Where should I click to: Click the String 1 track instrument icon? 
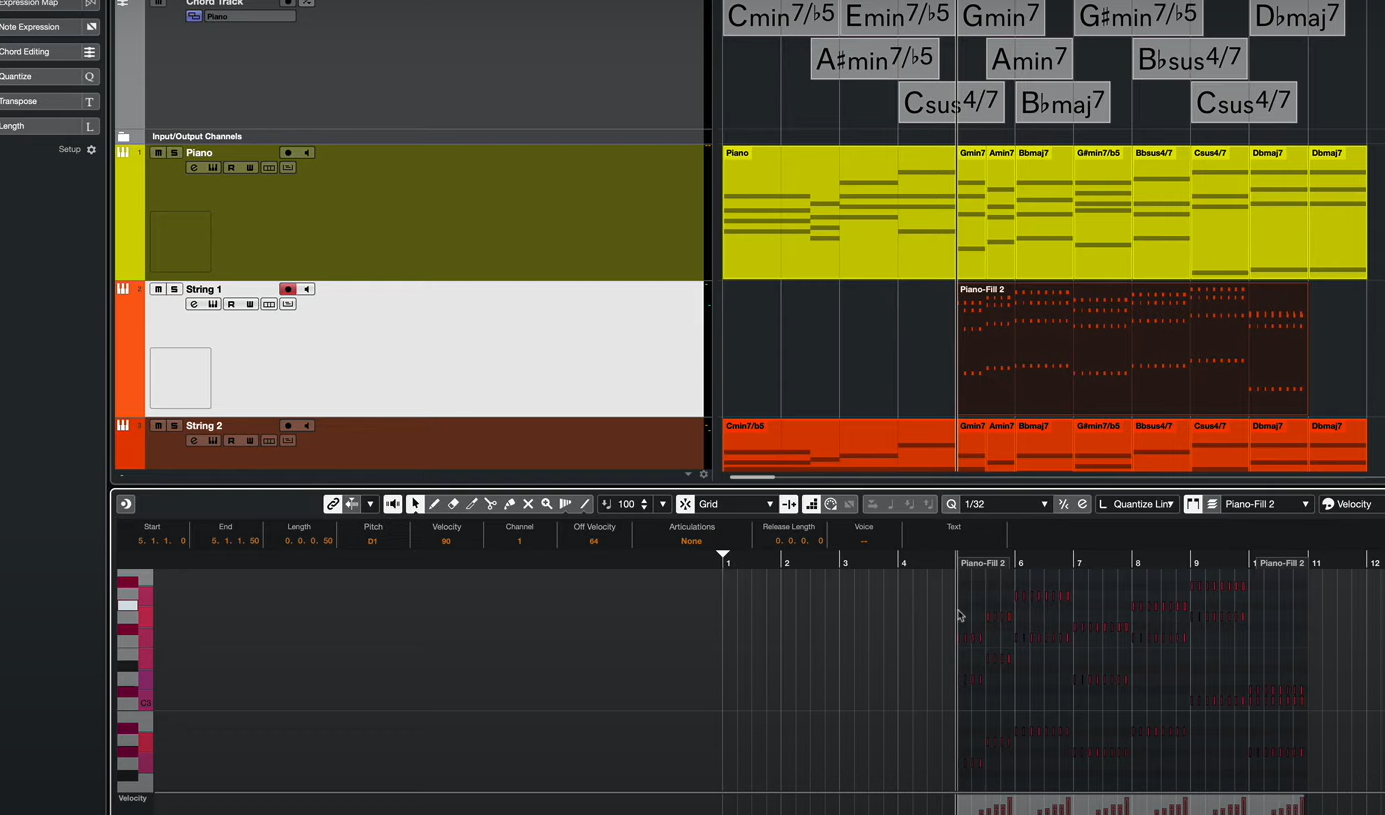123,289
